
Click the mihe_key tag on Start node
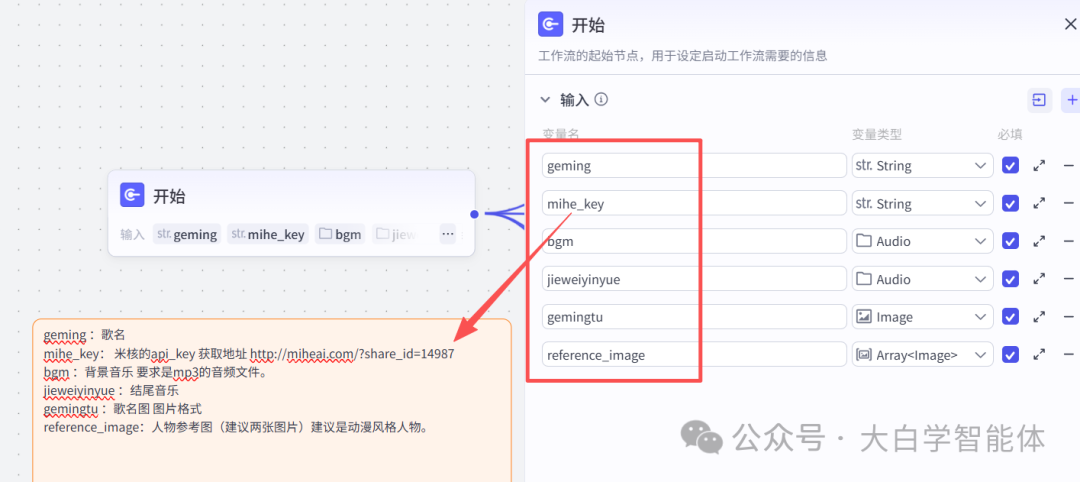point(268,234)
